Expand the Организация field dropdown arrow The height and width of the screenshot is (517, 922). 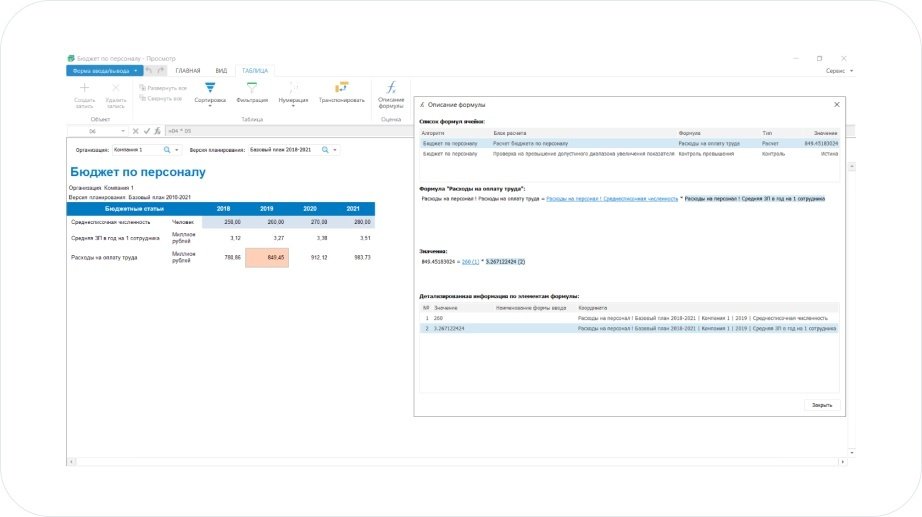(176, 150)
